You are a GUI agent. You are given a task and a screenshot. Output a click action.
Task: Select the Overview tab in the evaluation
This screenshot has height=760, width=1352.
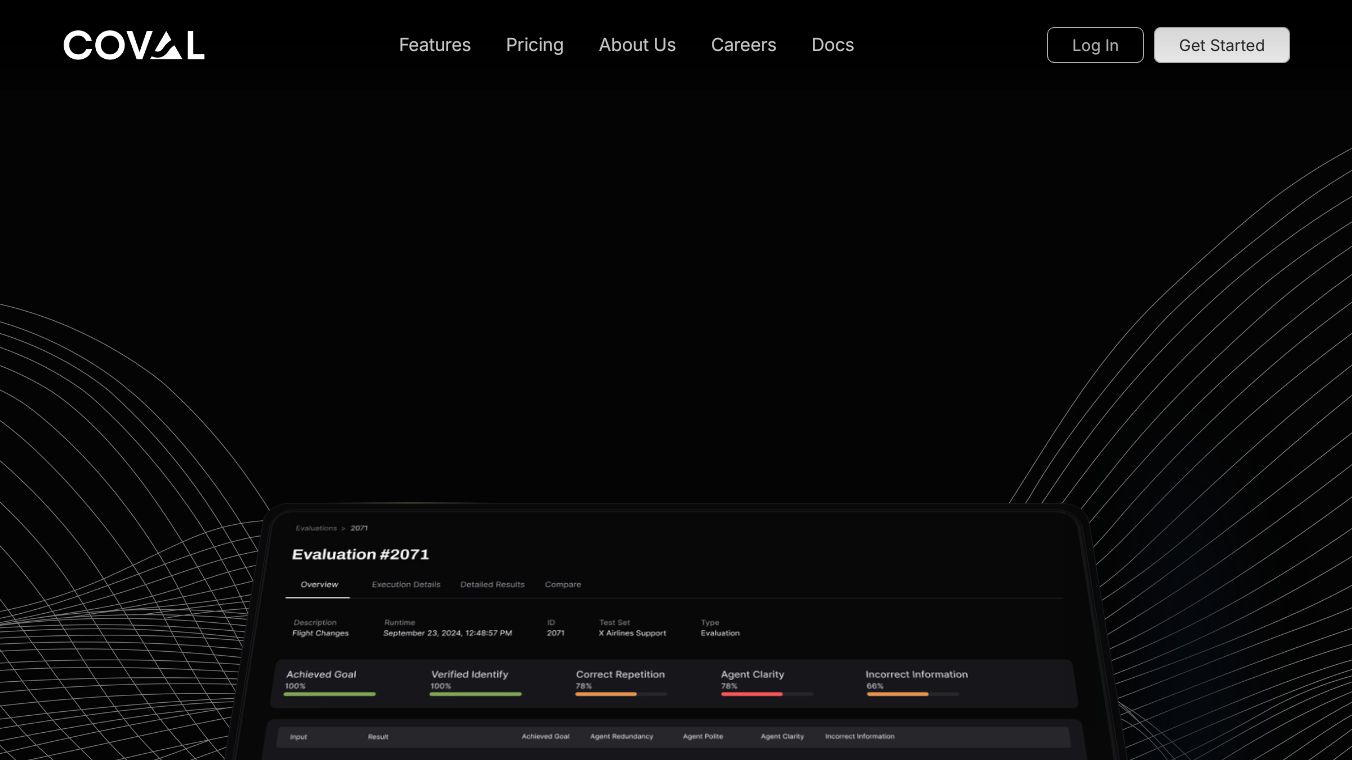click(x=319, y=584)
